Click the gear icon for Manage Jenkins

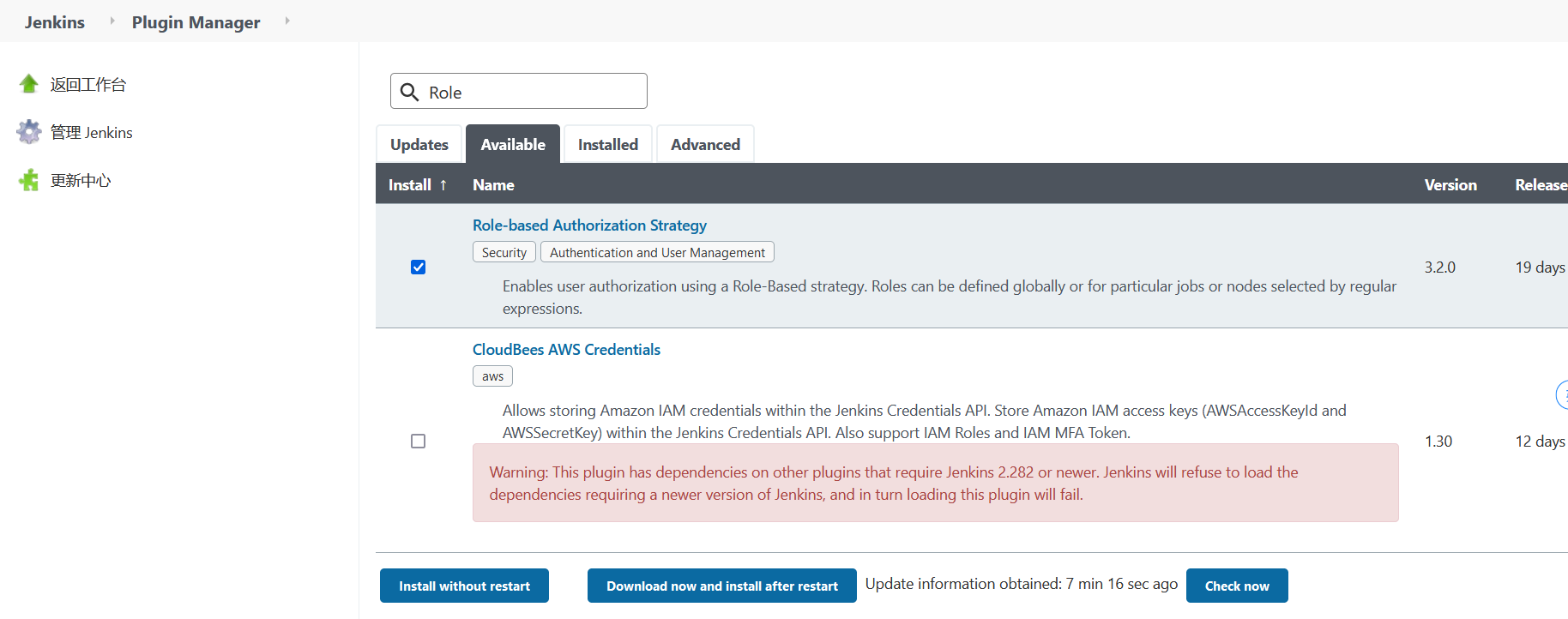click(x=29, y=132)
